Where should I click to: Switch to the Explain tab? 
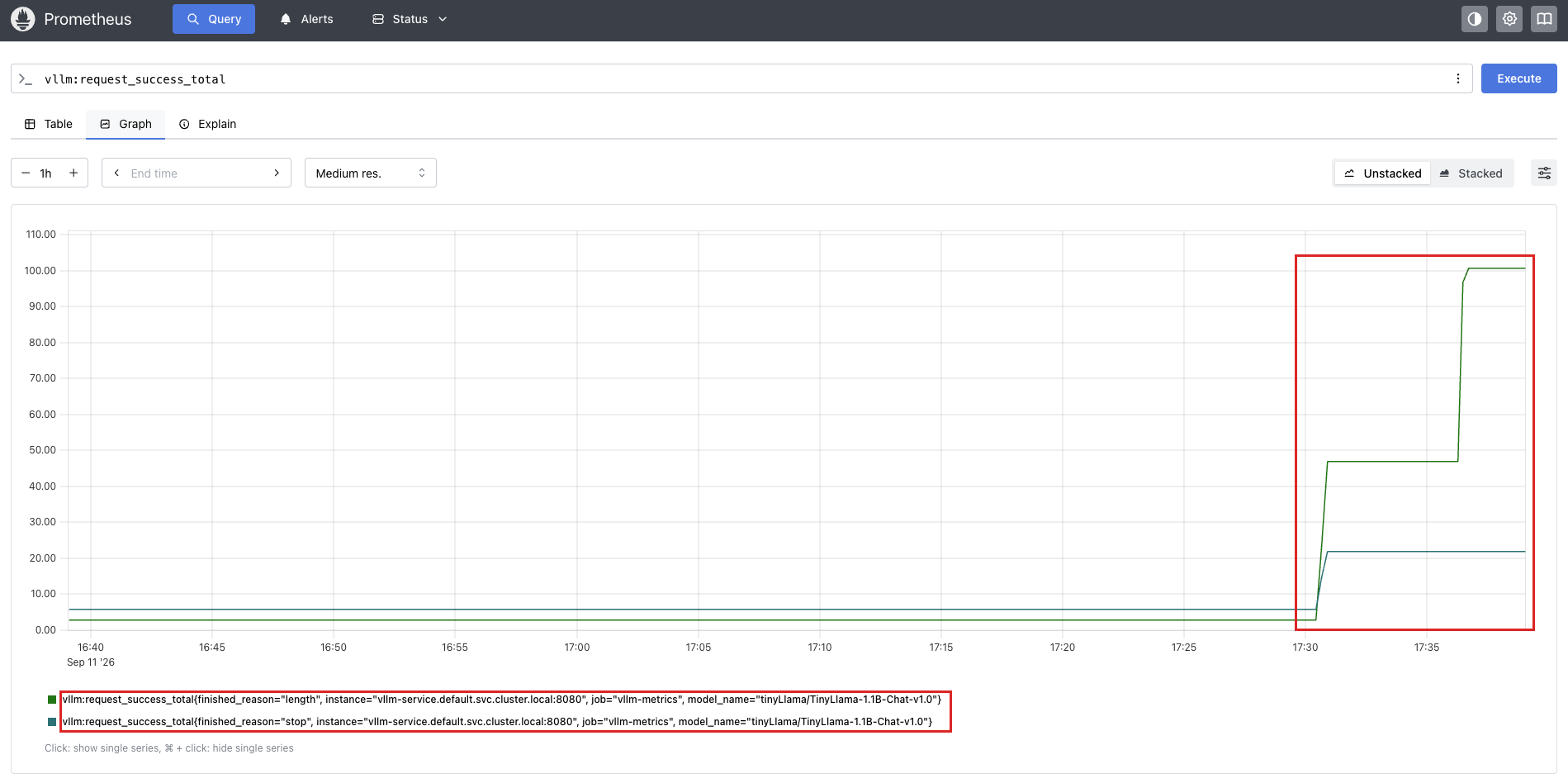208,124
